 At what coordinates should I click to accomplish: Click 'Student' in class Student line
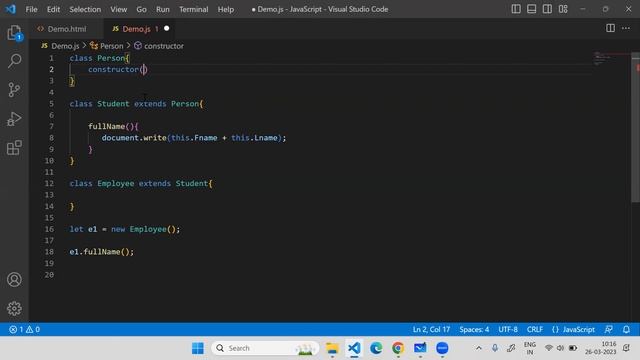[x=113, y=104]
